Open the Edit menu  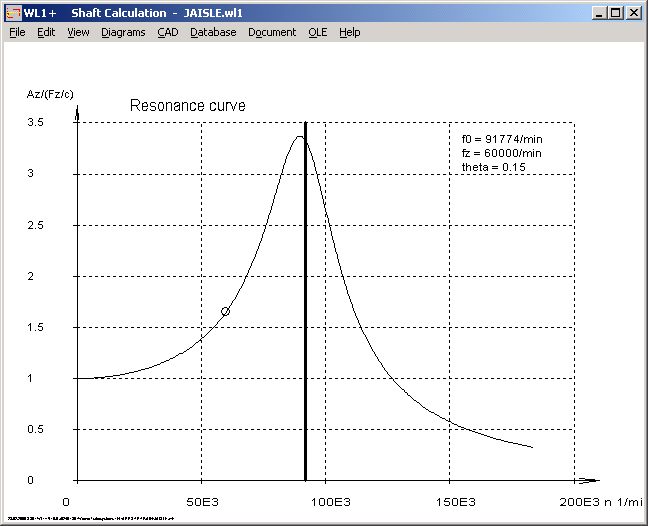46,32
